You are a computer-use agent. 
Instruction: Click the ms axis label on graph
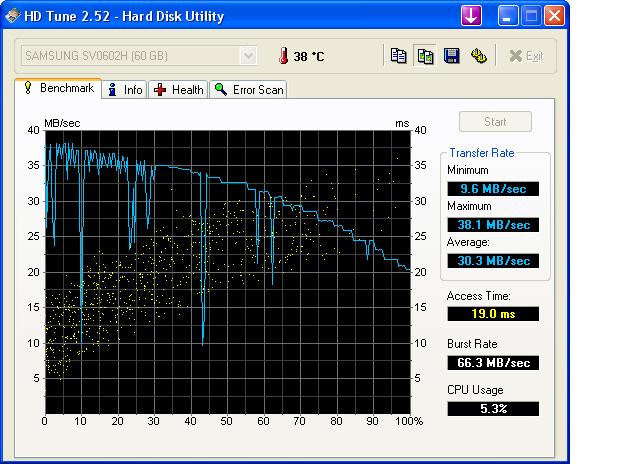[x=402, y=124]
